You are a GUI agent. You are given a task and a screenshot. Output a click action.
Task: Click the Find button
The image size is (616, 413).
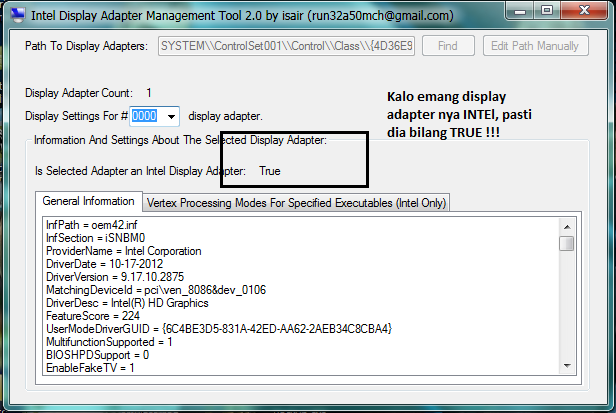point(448,46)
